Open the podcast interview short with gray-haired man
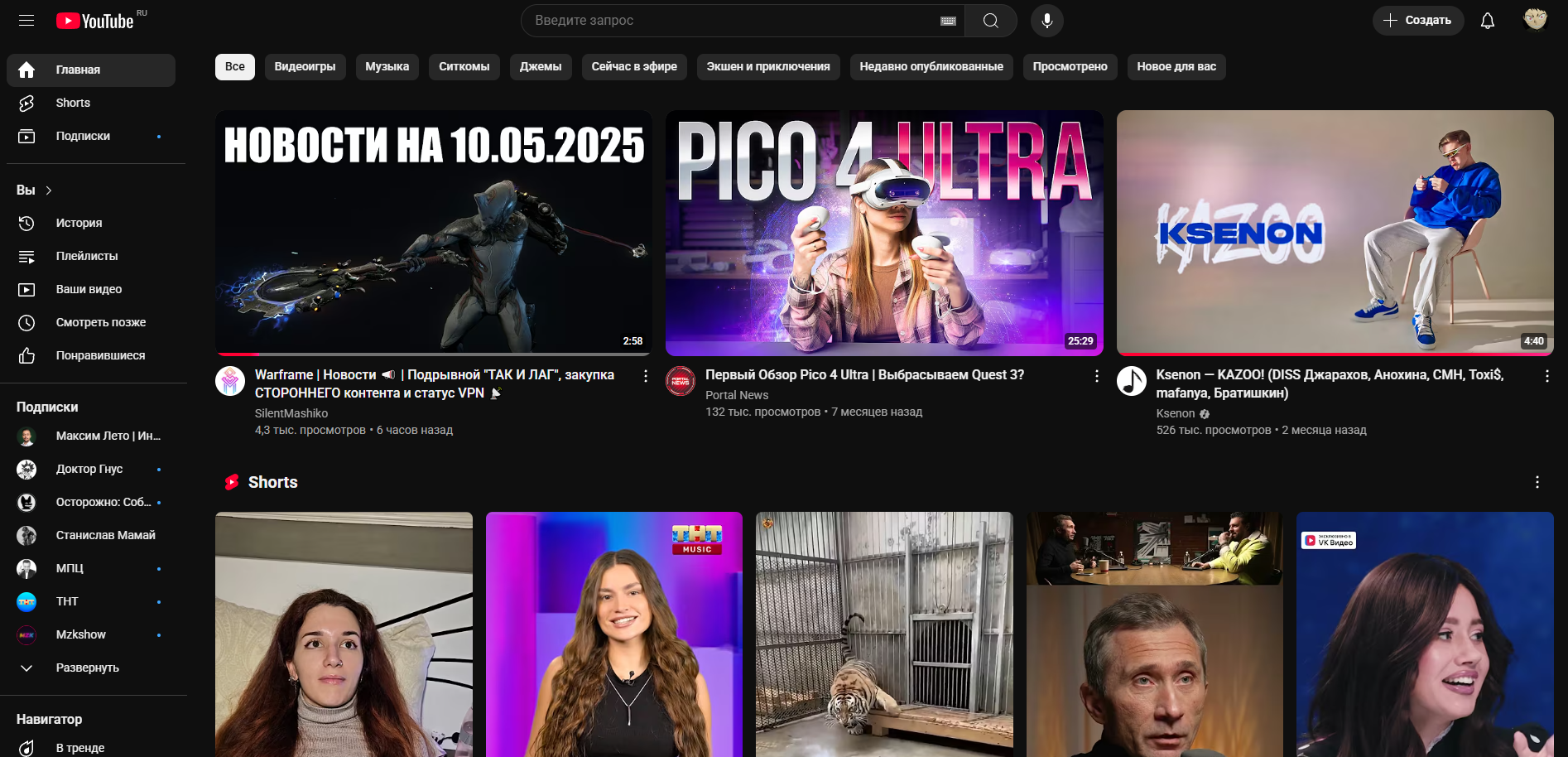Viewport: 1568px width, 757px height. coord(1155,634)
